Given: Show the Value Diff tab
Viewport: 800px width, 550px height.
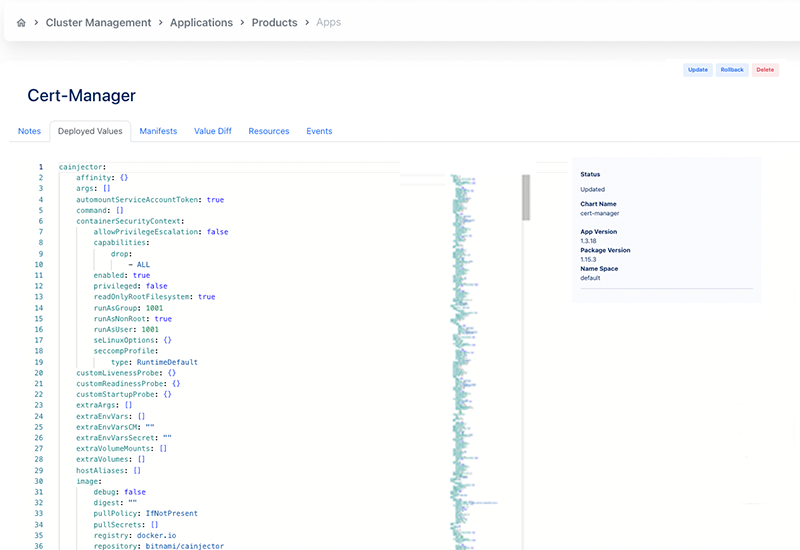Looking at the screenshot, I should pos(212,131).
